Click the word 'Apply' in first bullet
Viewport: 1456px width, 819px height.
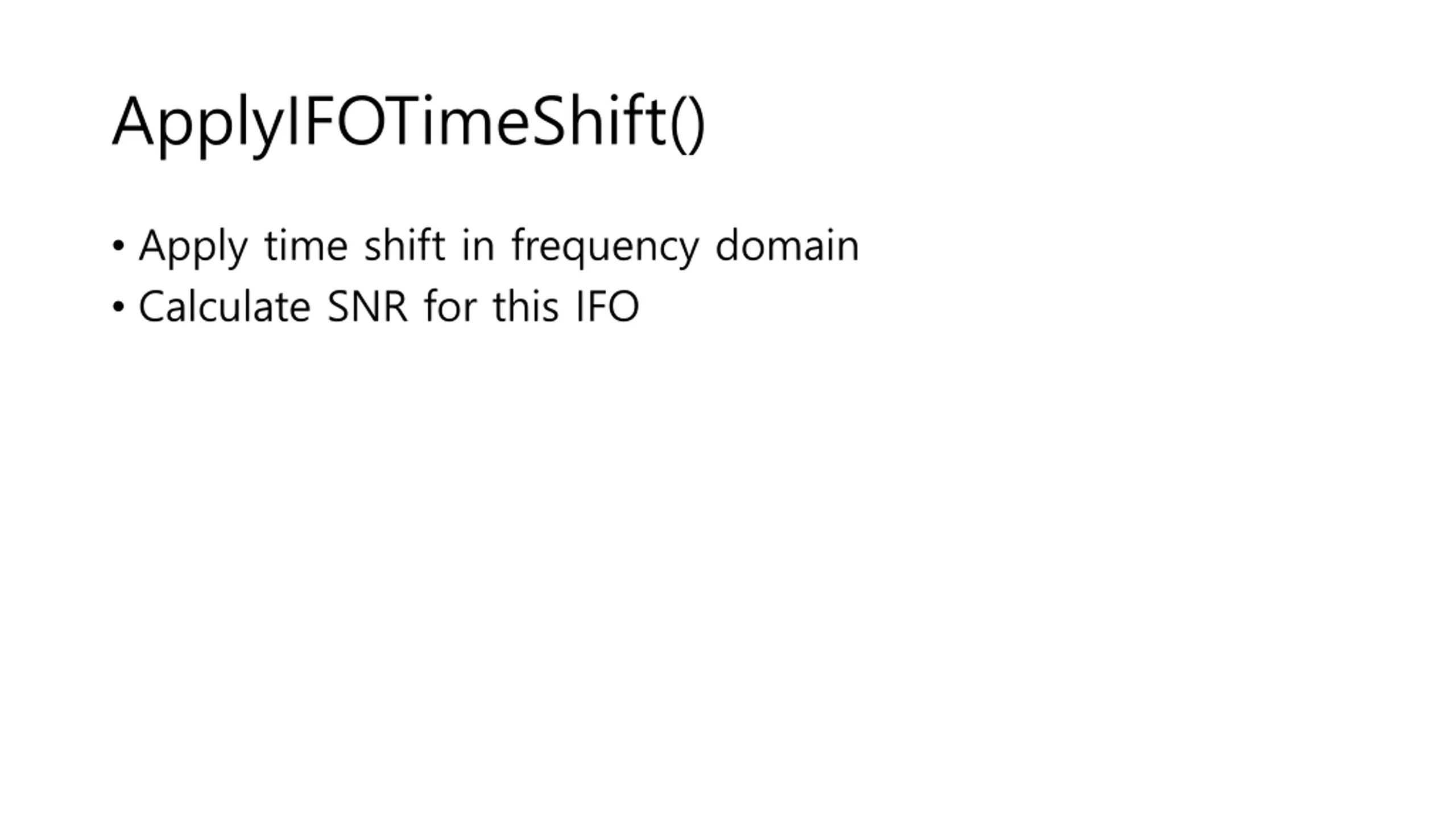coord(193,247)
